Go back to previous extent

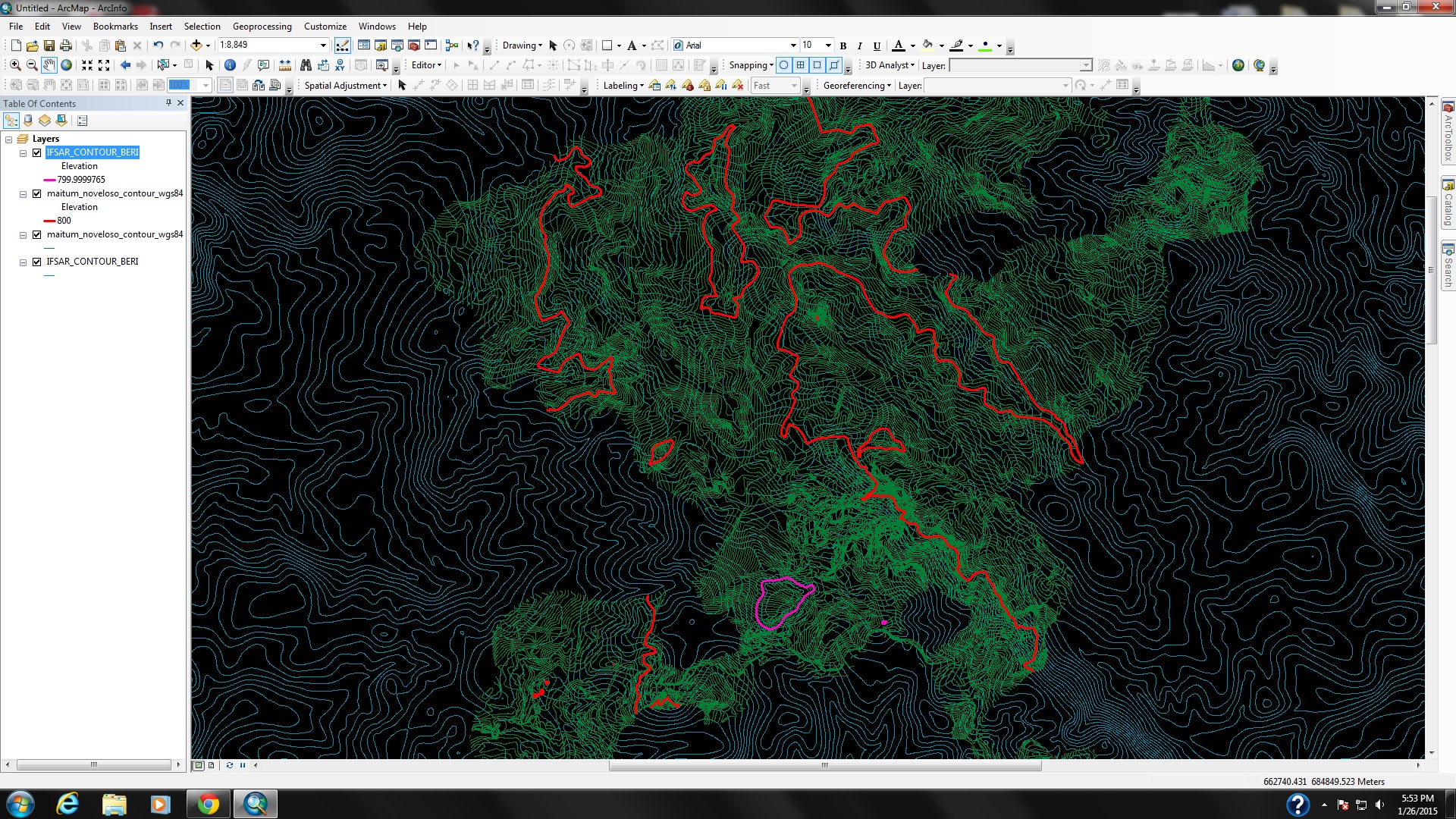tap(126, 65)
